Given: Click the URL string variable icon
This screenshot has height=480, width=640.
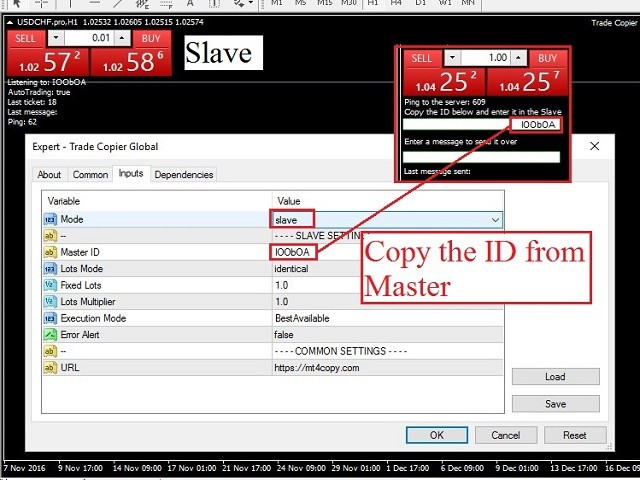Looking at the screenshot, I should point(50,368).
